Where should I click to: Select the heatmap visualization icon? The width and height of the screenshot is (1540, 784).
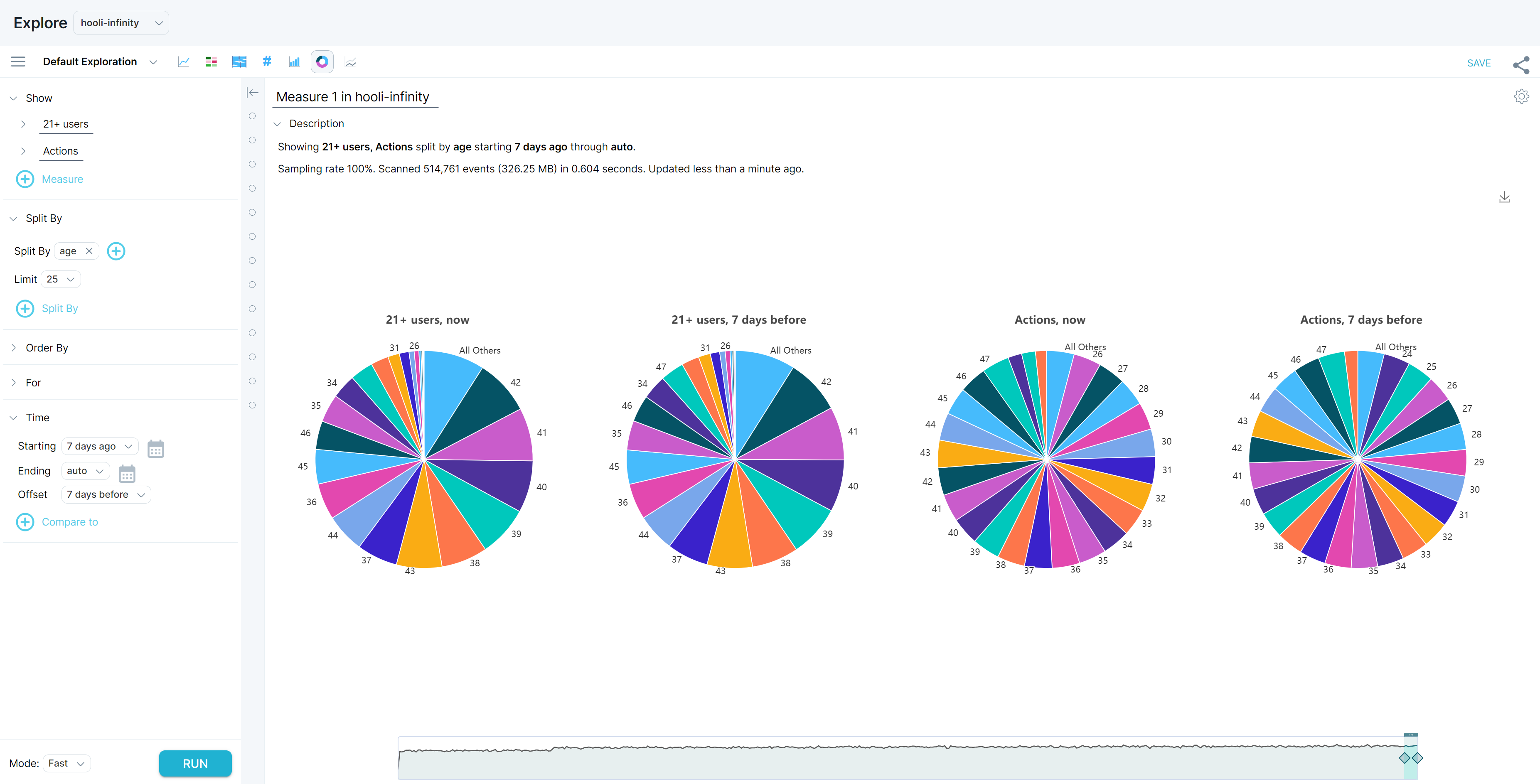tap(211, 61)
